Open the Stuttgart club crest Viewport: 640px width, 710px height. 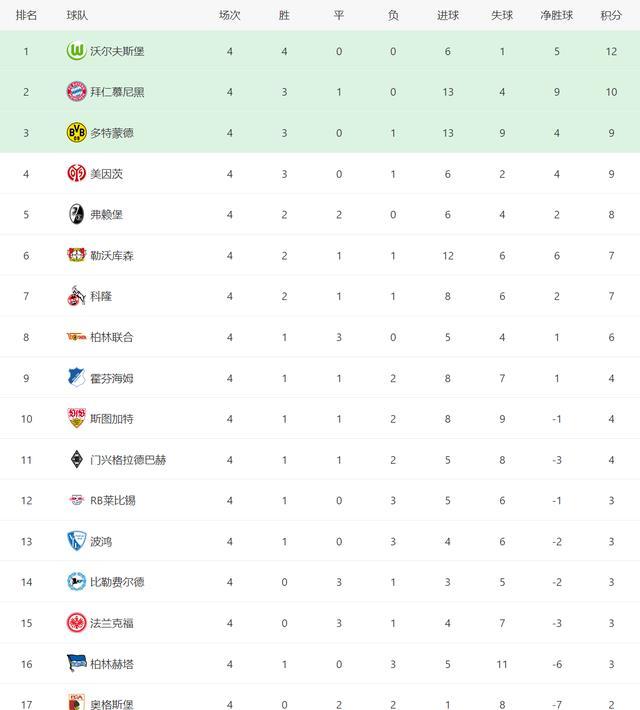pos(76,418)
